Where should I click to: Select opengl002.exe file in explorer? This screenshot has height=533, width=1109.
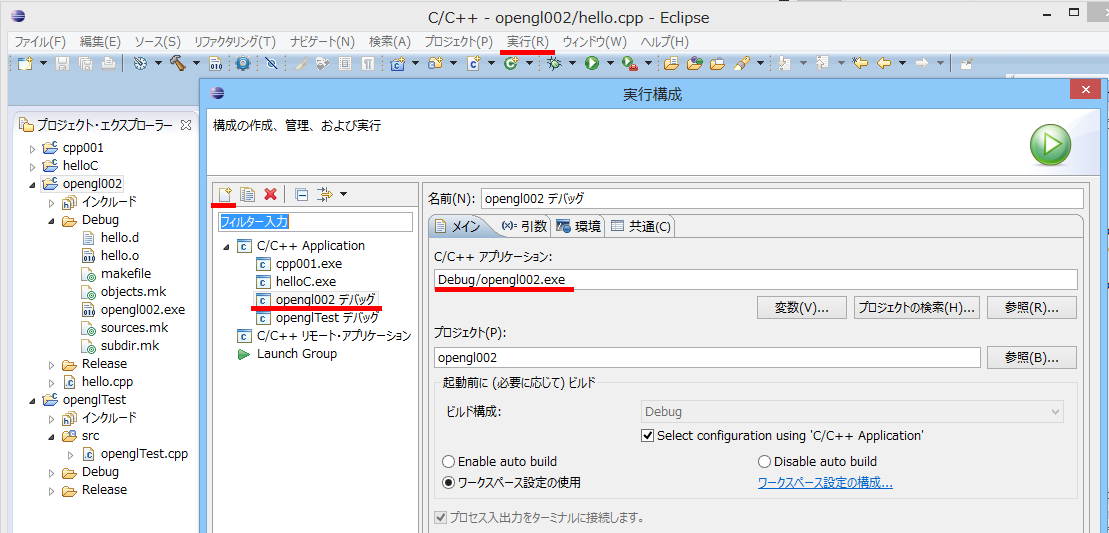click(x=133, y=310)
